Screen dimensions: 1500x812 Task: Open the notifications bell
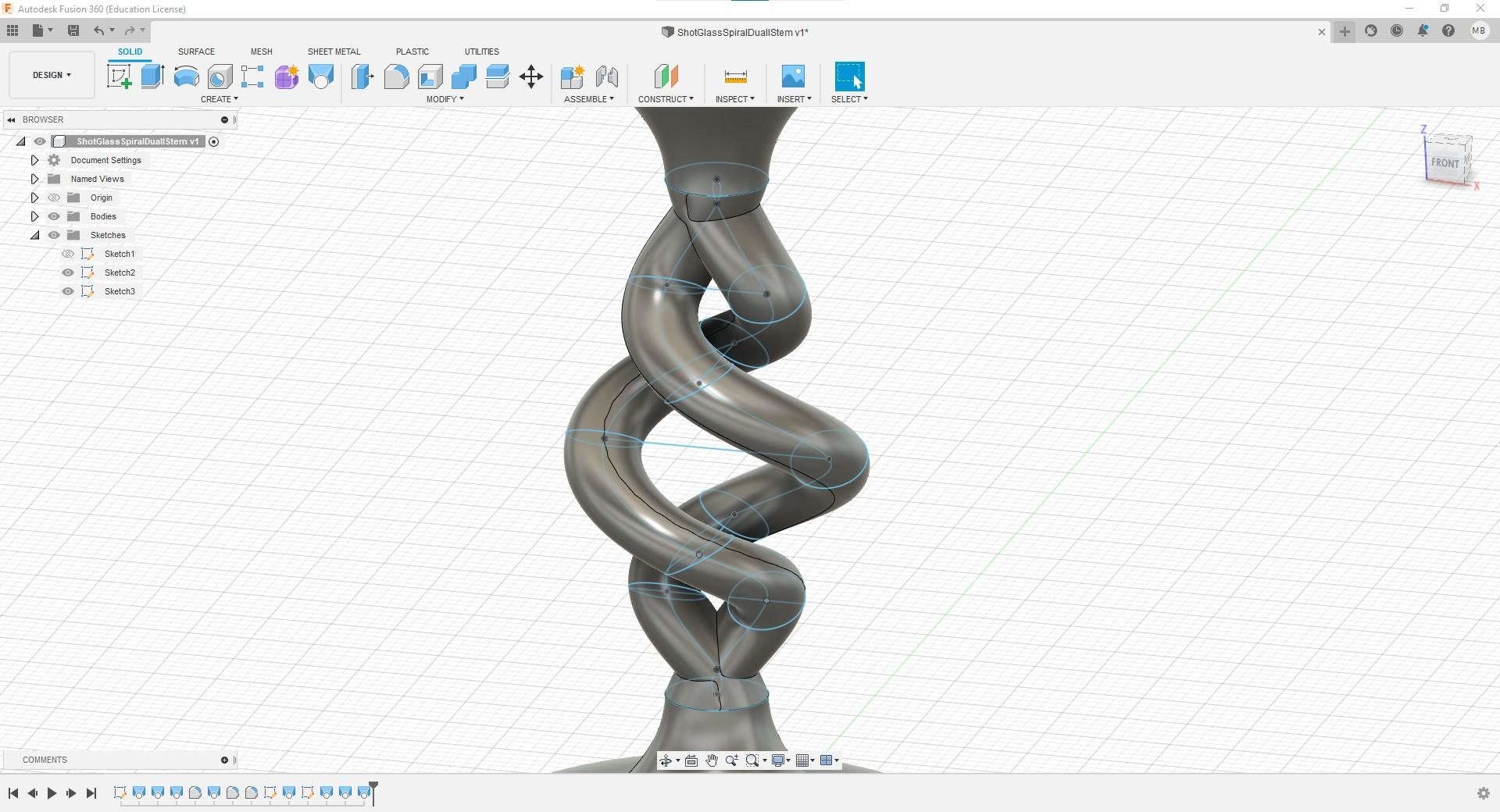pos(1423,31)
